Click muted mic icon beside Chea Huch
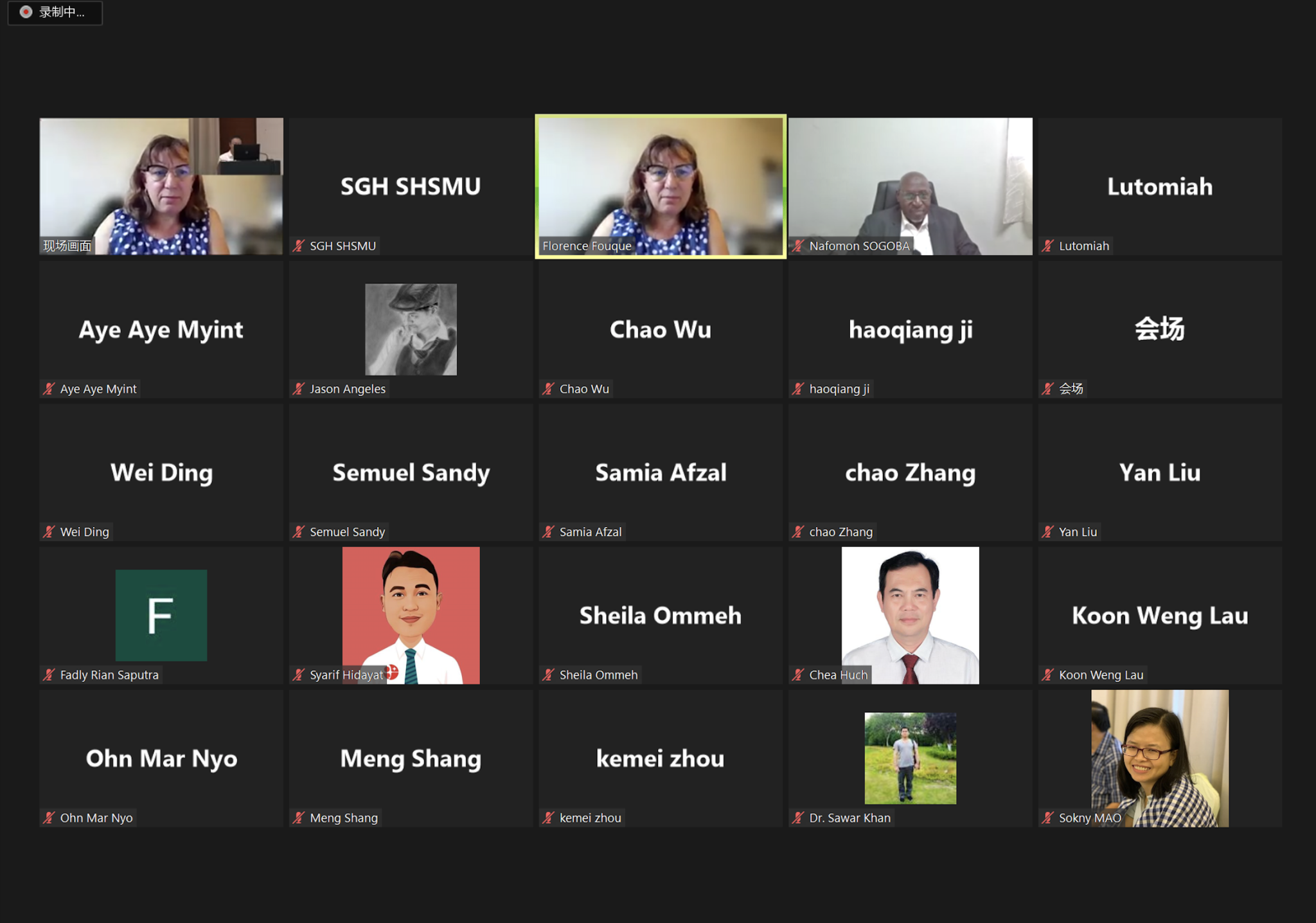1316x923 pixels. (x=798, y=674)
